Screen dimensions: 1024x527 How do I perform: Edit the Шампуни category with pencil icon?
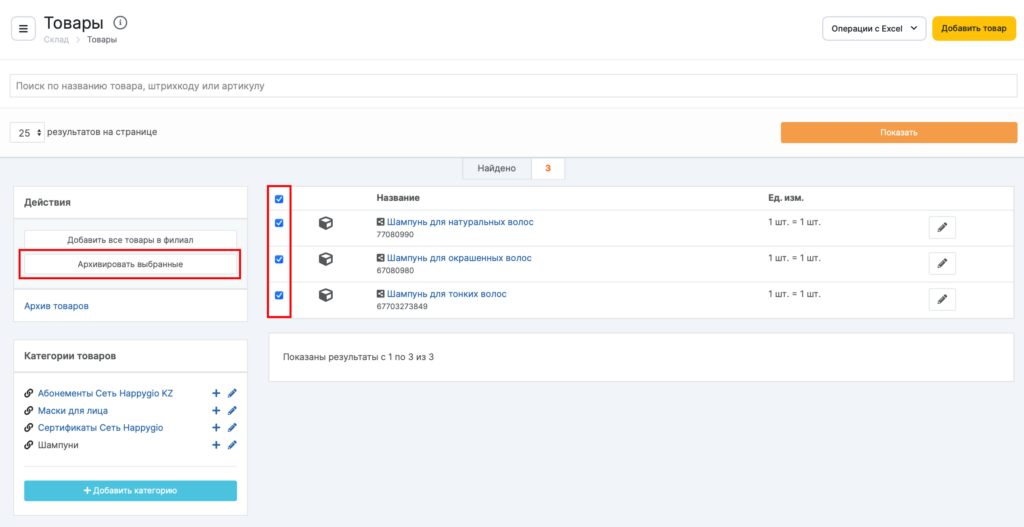click(x=232, y=445)
